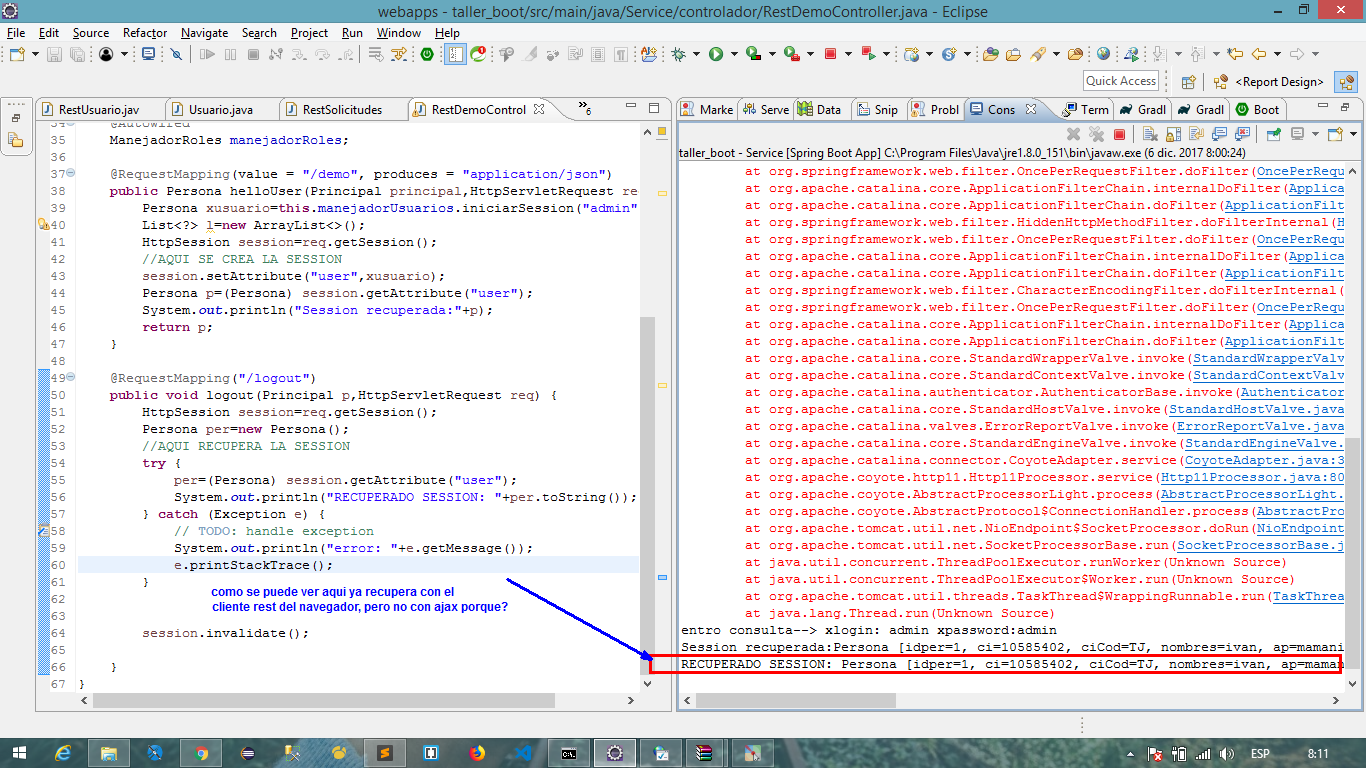Select the Report Design perspective button
The width and height of the screenshot is (1366, 768).
coord(1268,82)
